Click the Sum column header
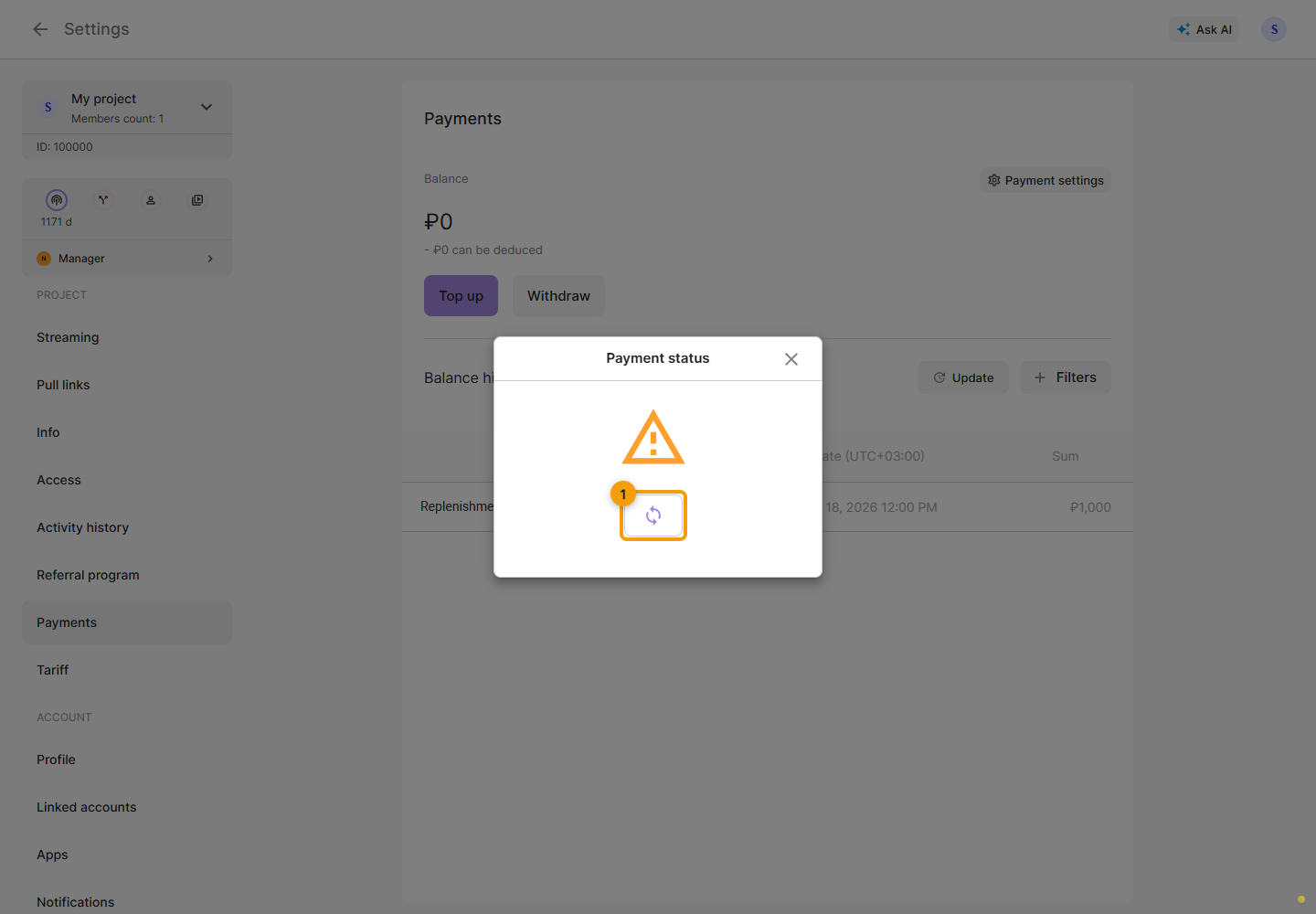 [x=1066, y=456]
